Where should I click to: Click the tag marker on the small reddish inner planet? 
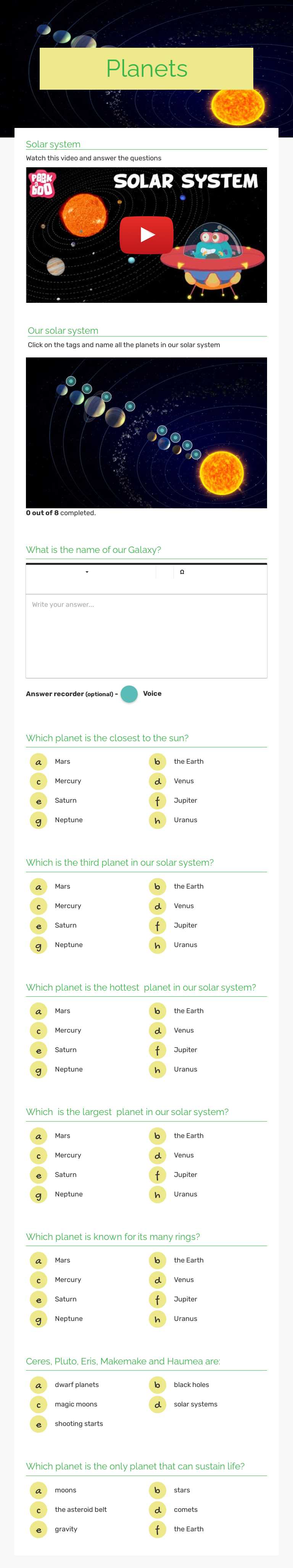162,431
